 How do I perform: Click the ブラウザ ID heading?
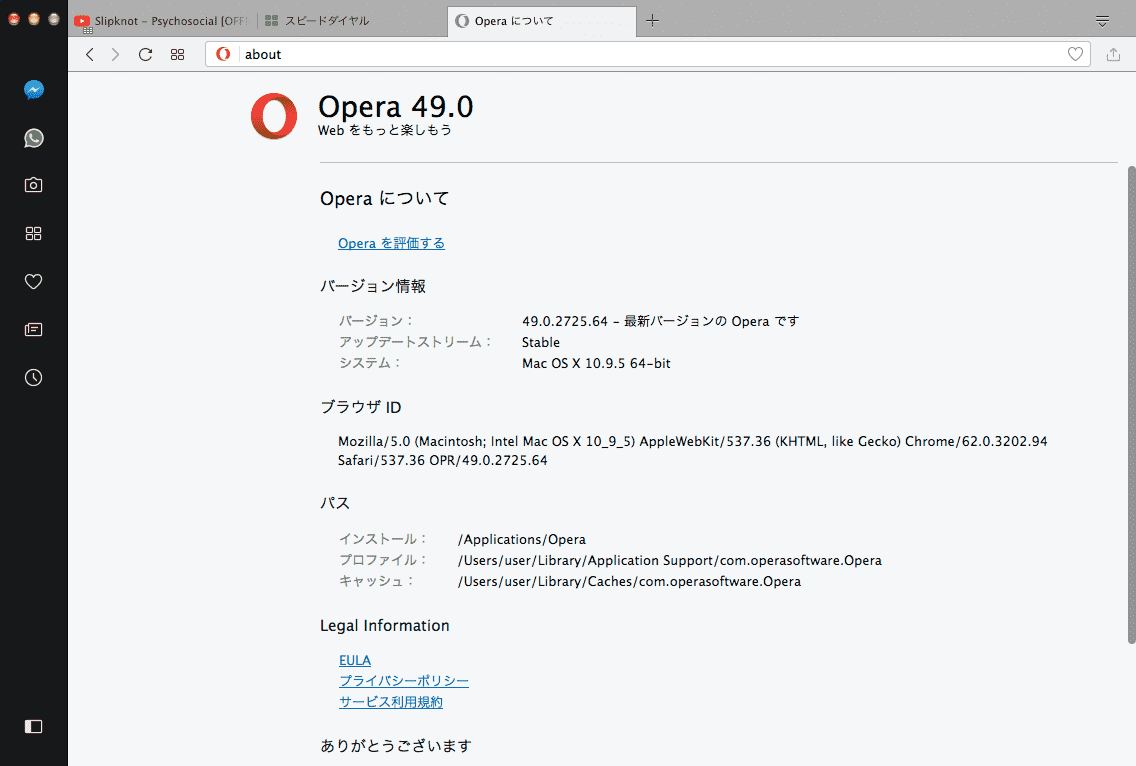tap(361, 407)
